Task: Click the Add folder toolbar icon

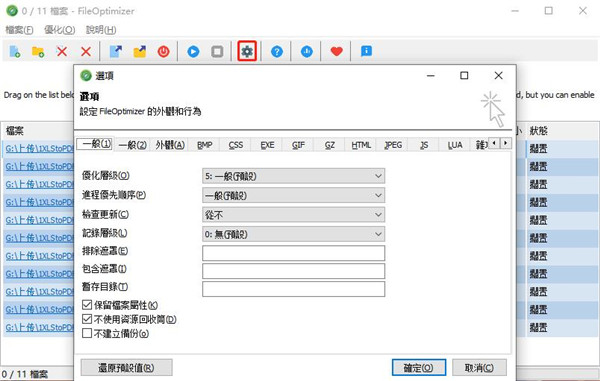Action: (x=38, y=51)
